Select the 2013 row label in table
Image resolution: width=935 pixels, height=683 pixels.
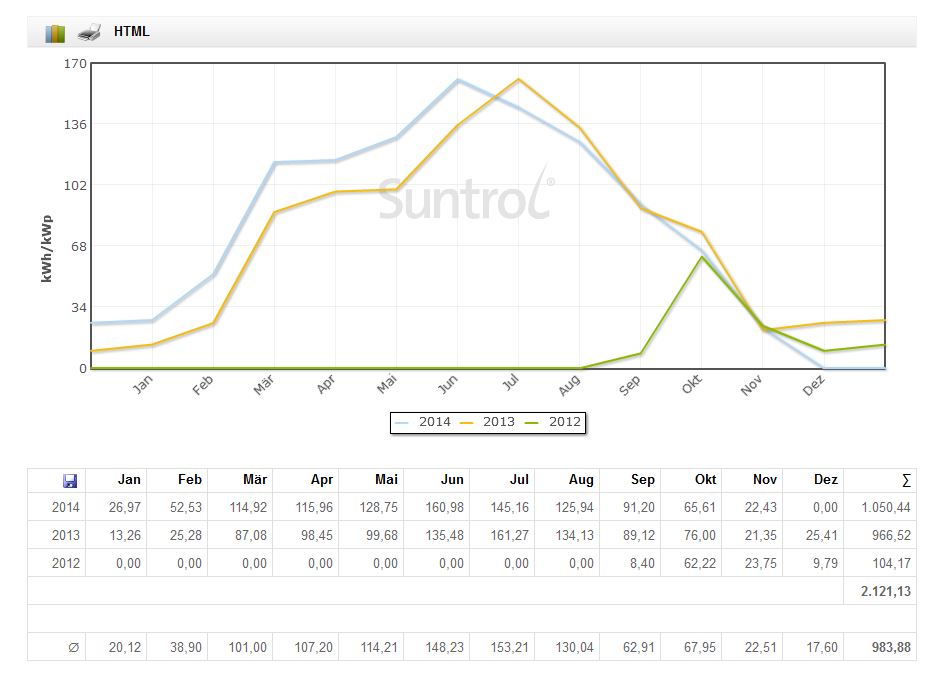pos(65,536)
